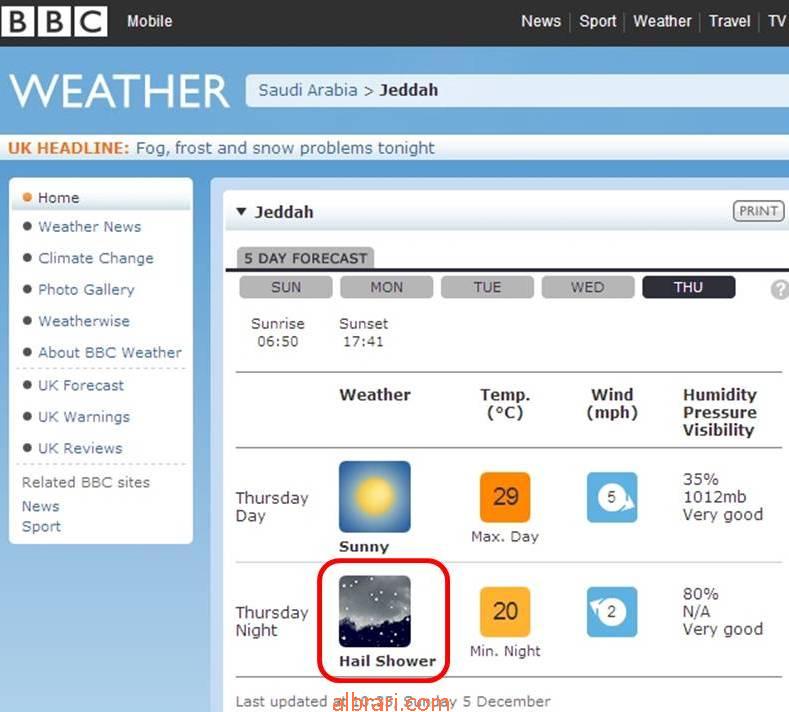Open TV in top navigation bar
Image resolution: width=789 pixels, height=712 pixels.
pos(776,21)
